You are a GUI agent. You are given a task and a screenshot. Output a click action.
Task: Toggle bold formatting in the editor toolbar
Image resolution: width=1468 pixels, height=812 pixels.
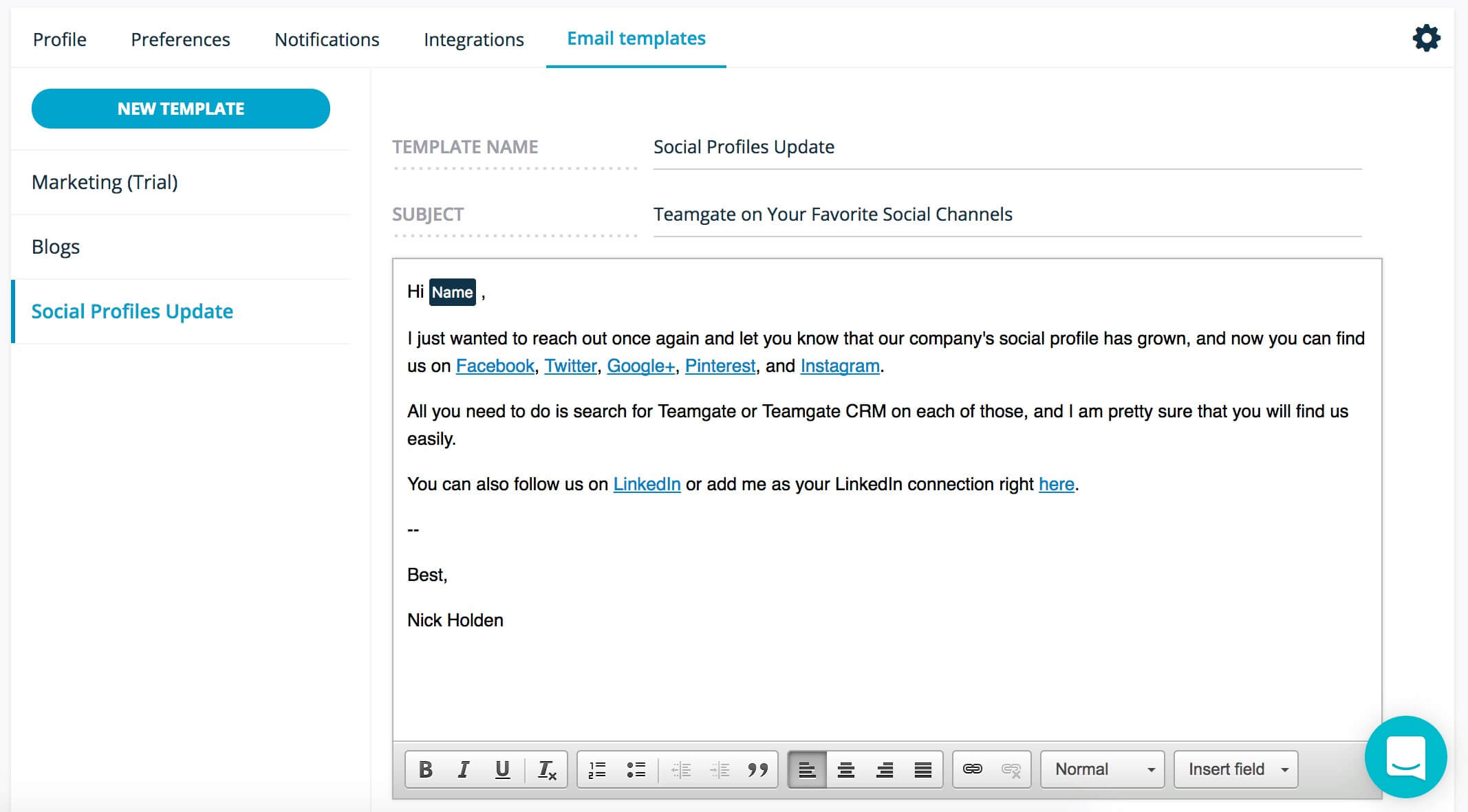(x=426, y=769)
